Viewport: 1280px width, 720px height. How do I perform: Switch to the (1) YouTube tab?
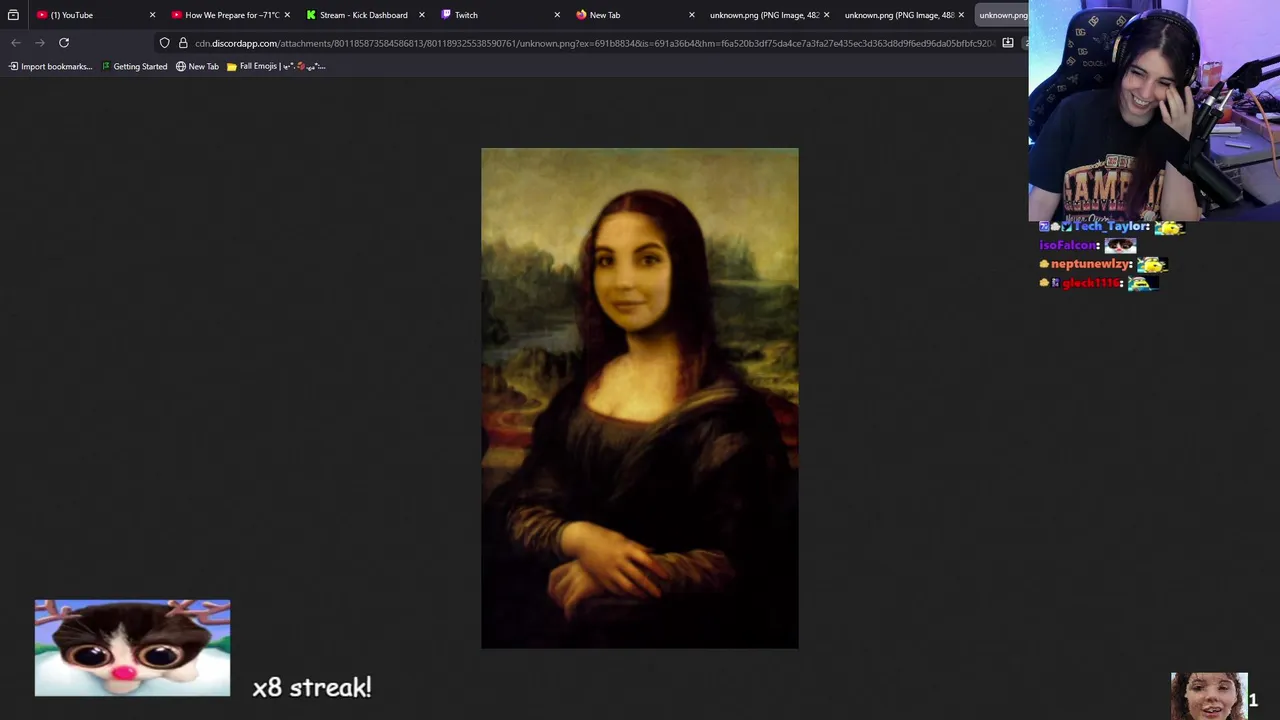click(x=95, y=15)
